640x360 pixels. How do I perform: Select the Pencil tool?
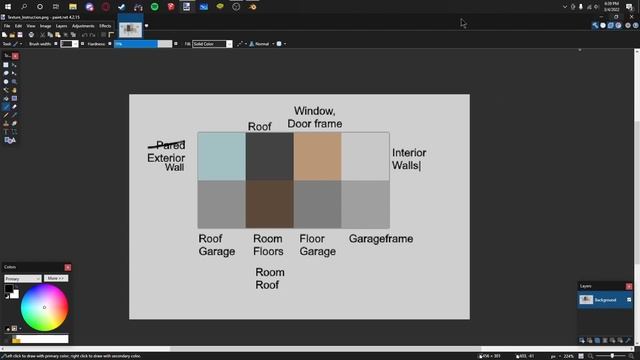click(6, 115)
